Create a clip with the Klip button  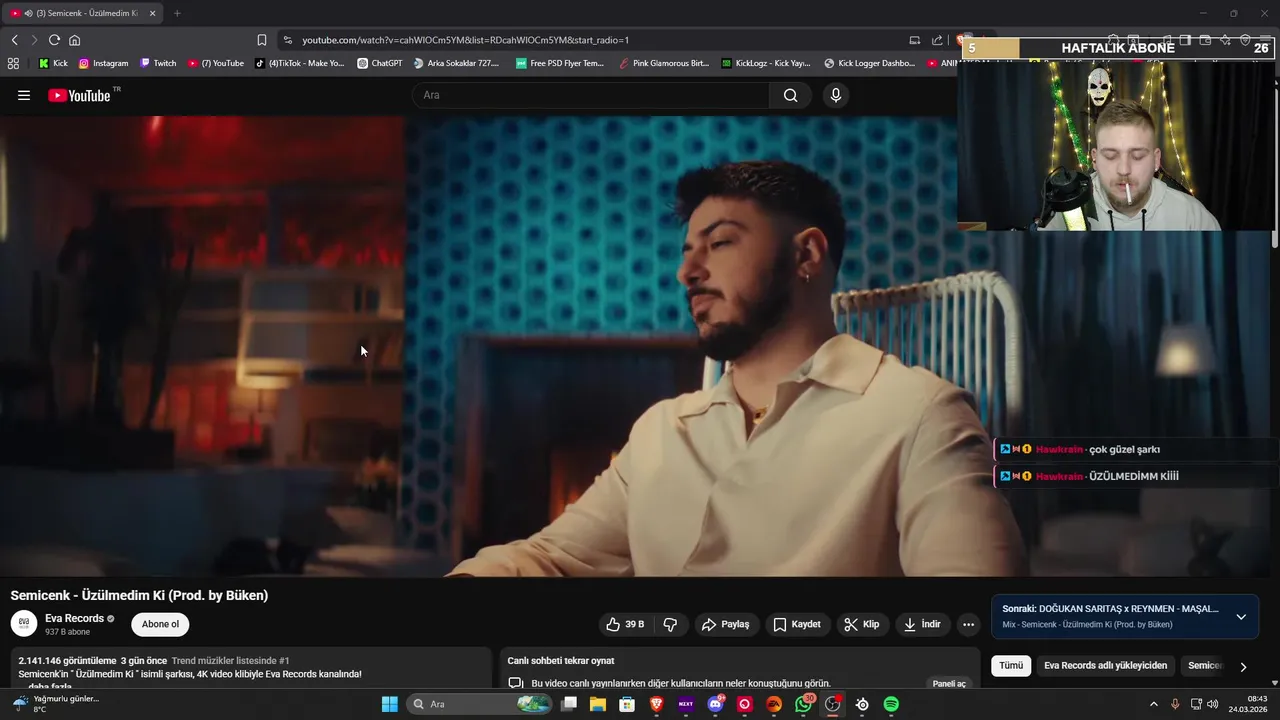tap(862, 624)
